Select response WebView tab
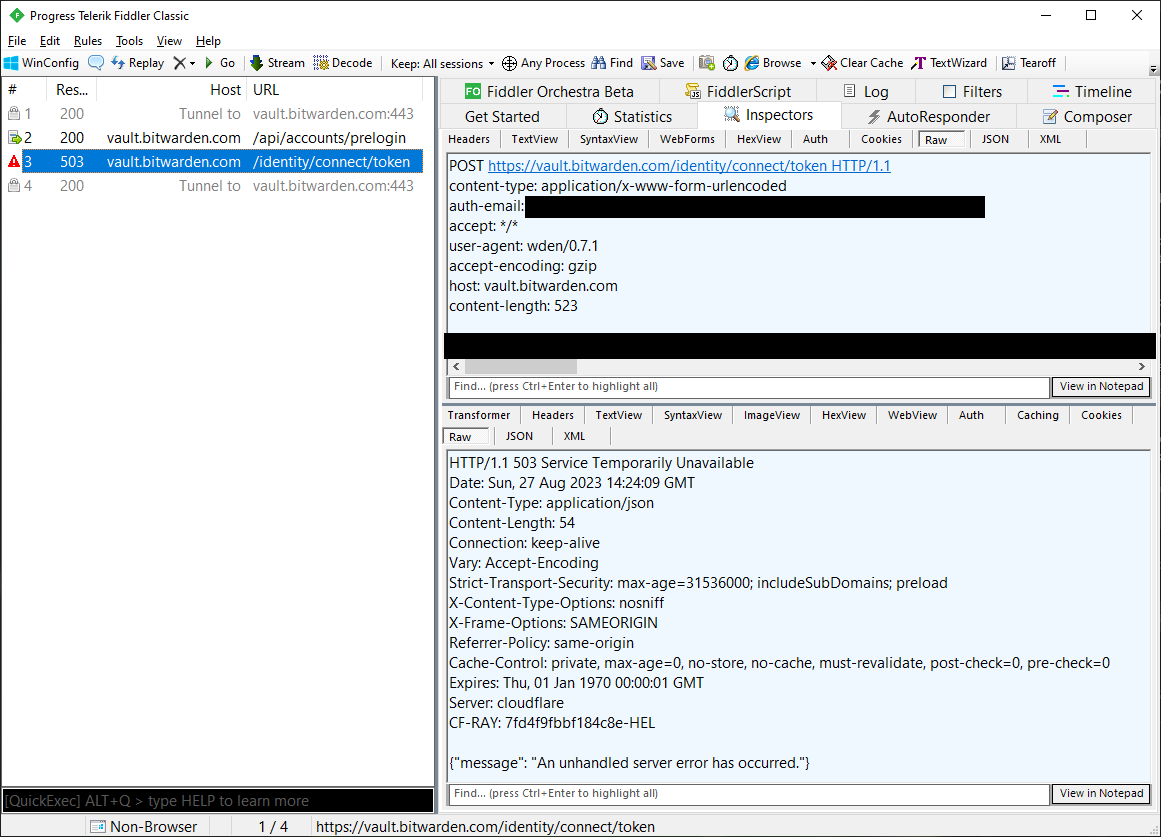The width and height of the screenshot is (1161, 837). tap(912, 416)
